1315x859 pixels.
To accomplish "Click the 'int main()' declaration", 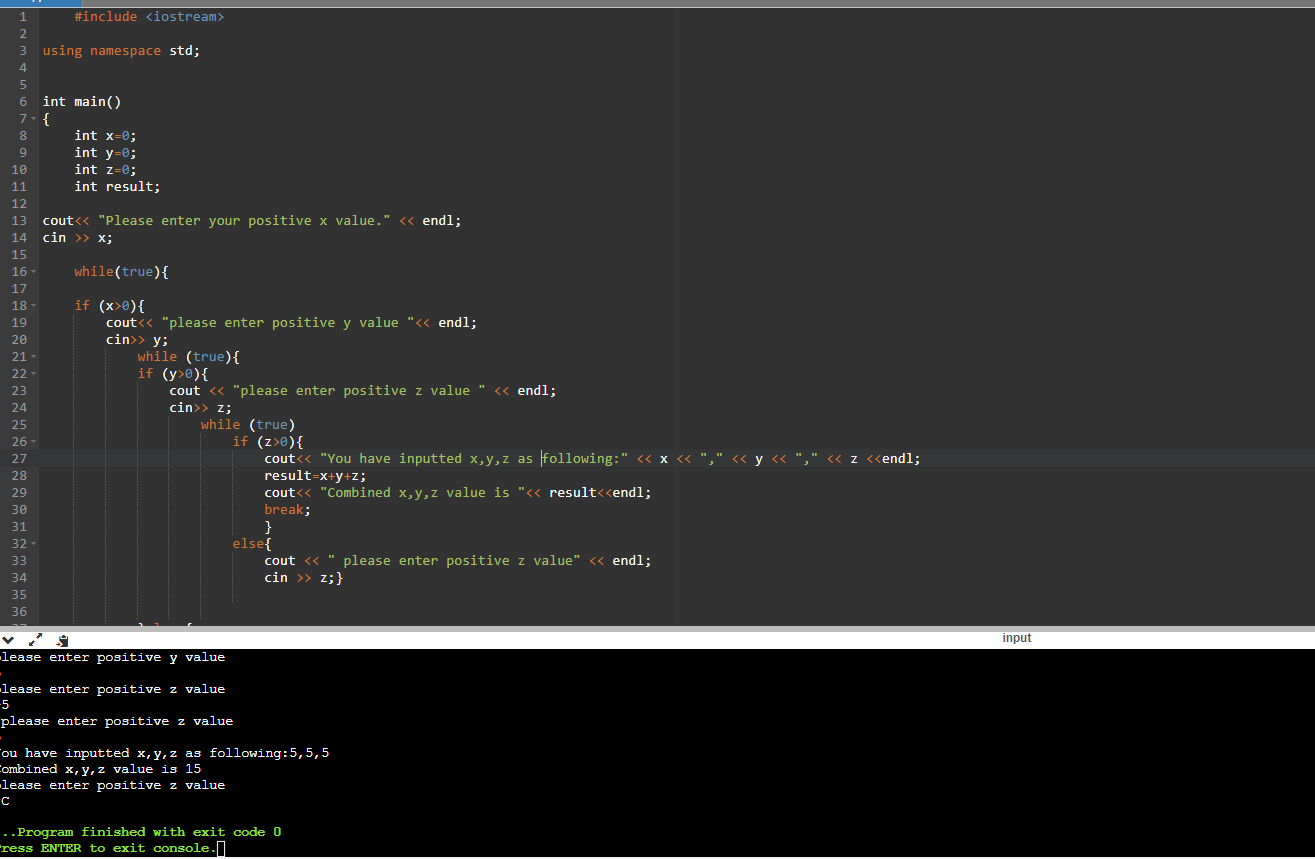I will [82, 102].
